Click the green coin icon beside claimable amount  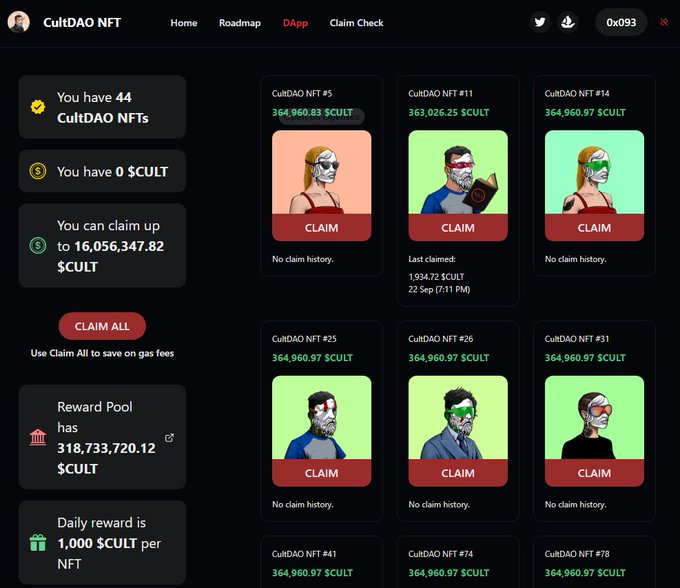[x=38, y=245]
